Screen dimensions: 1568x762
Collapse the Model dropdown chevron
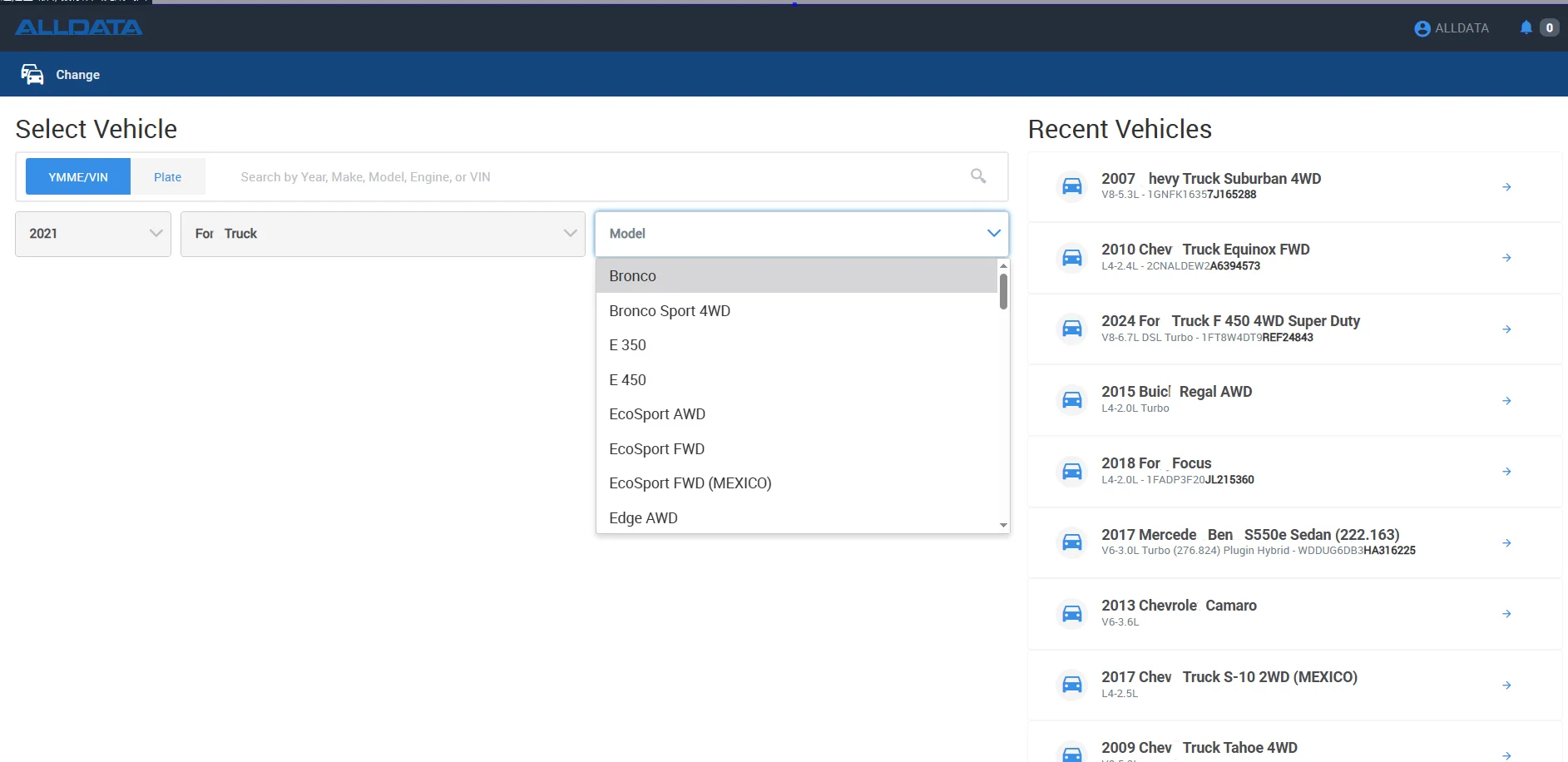(993, 234)
